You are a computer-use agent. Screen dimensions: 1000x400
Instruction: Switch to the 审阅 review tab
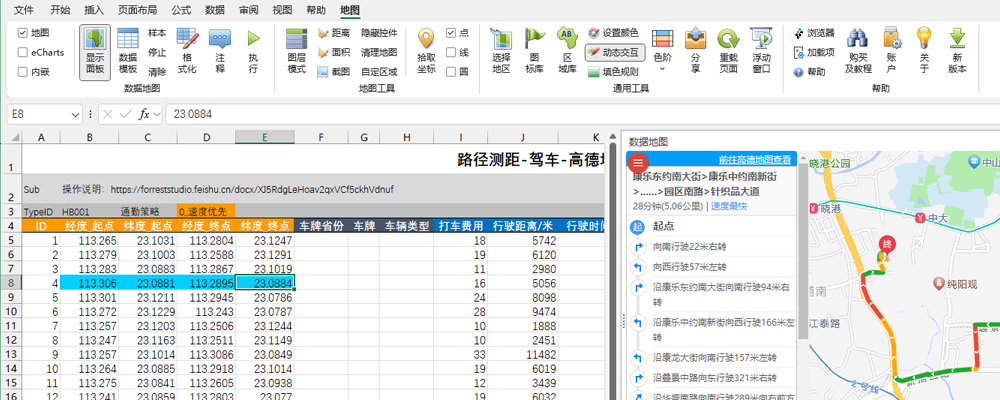point(249,10)
